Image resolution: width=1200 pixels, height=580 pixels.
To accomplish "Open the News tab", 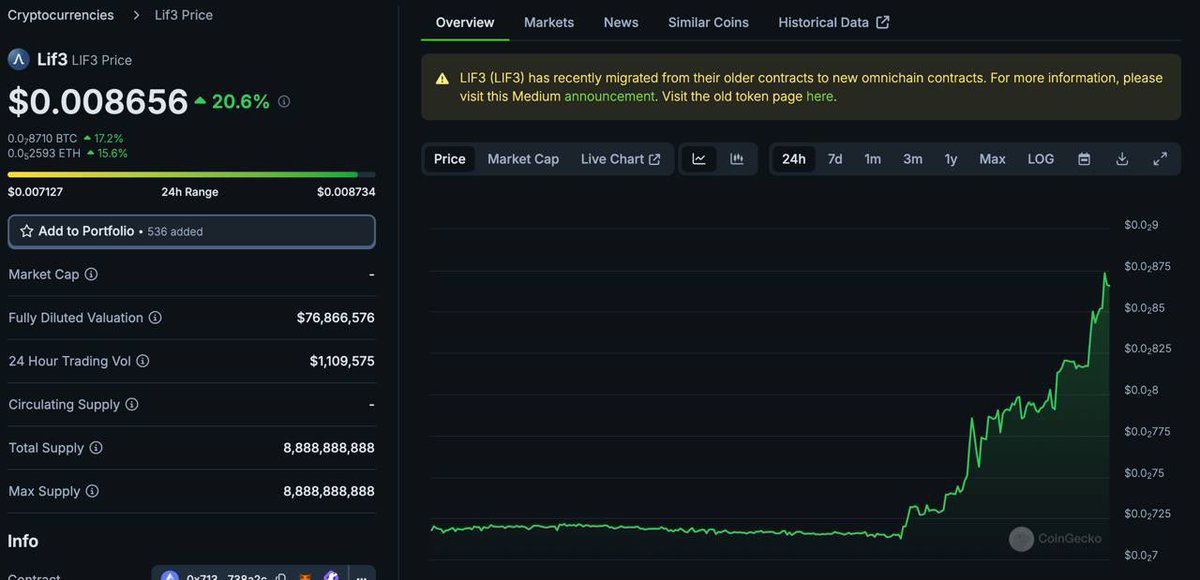I will pyautogui.click(x=621, y=22).
